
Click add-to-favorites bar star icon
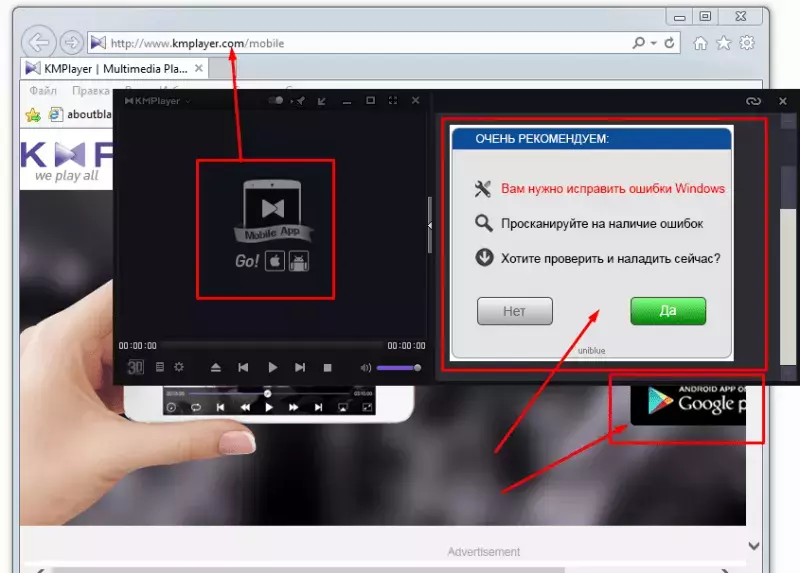point(33,115)
